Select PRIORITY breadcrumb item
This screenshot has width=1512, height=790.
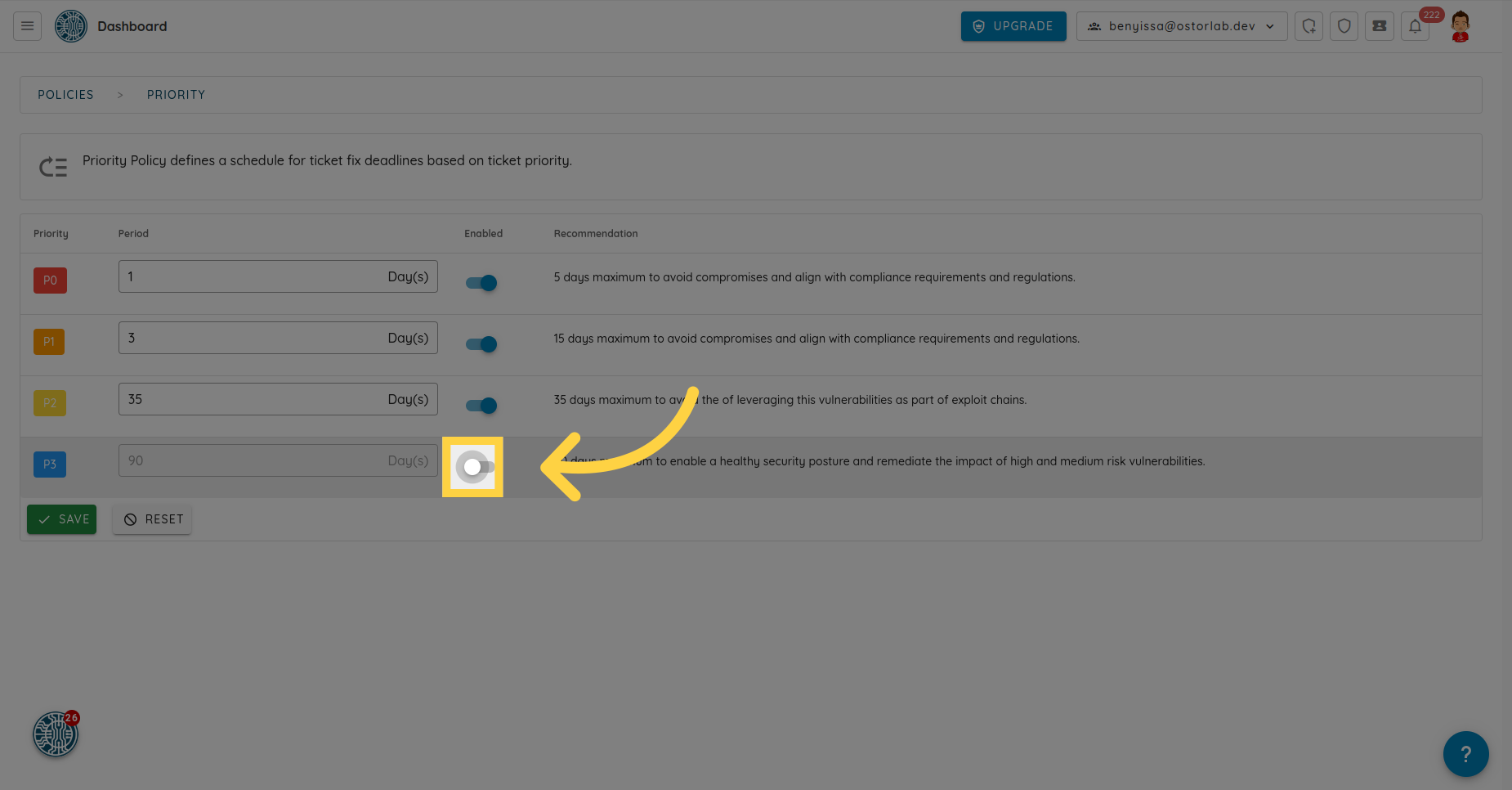coord(176,95)
